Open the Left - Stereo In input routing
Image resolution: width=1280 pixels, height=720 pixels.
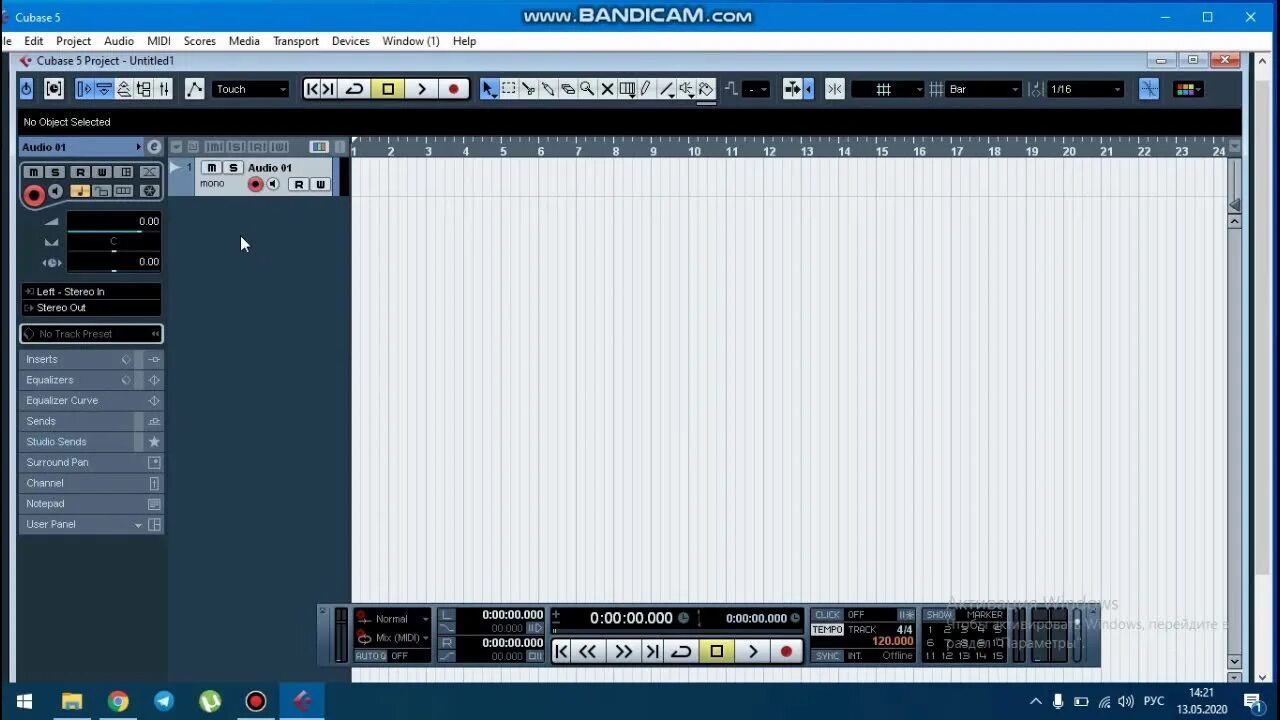91,292
